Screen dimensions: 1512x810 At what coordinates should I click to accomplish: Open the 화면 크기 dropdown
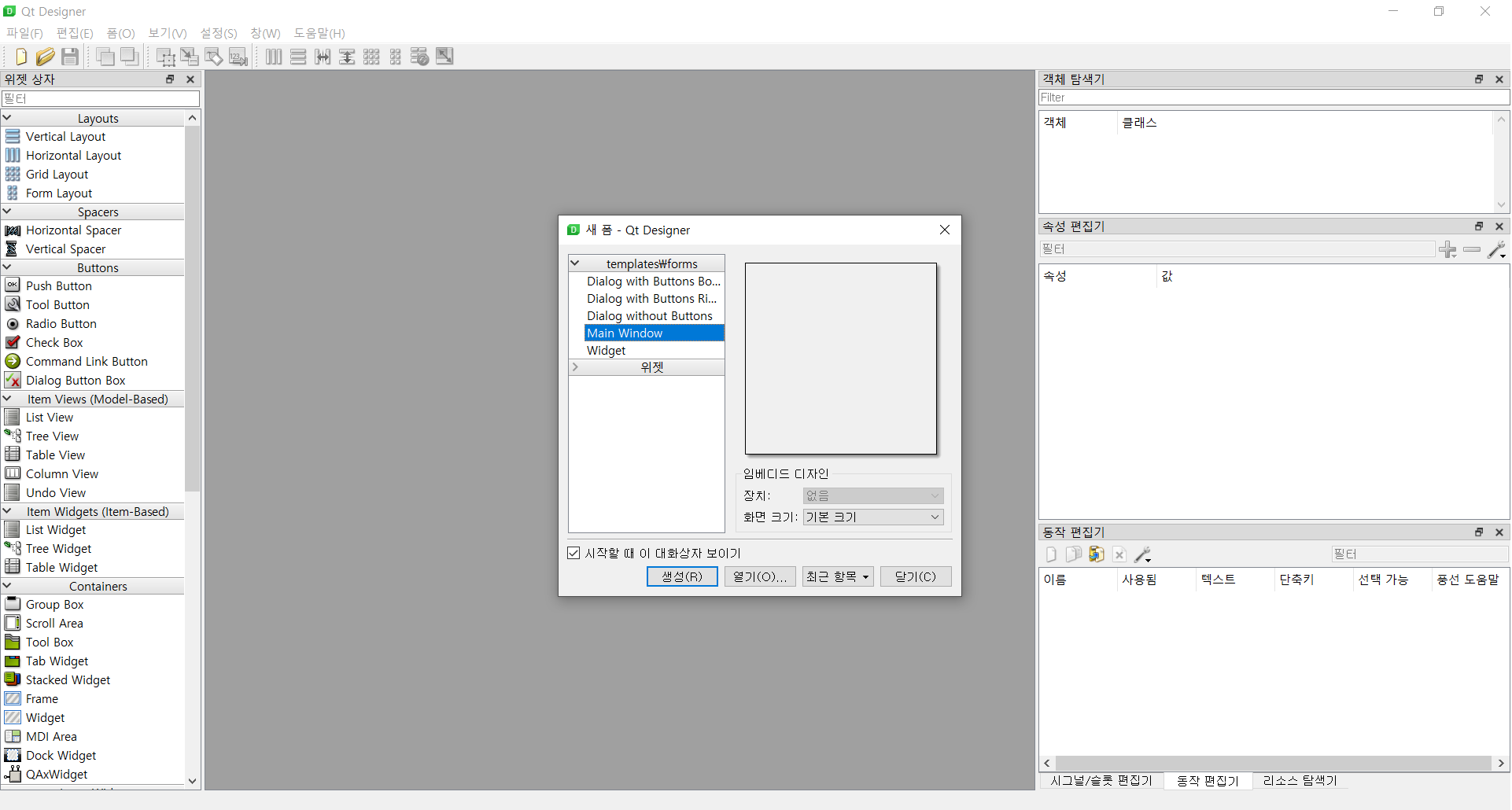pos(872,517)
